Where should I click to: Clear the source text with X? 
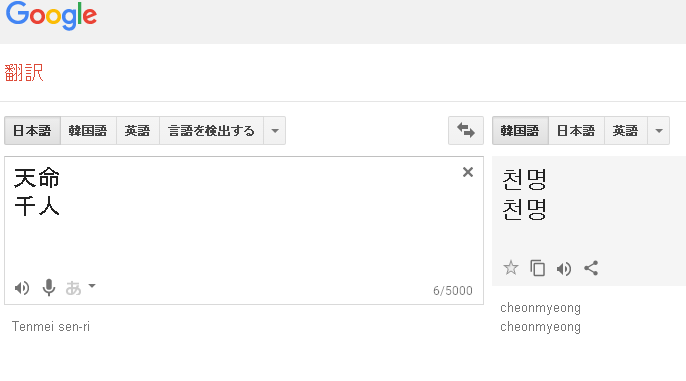click(x=468, y=172)
